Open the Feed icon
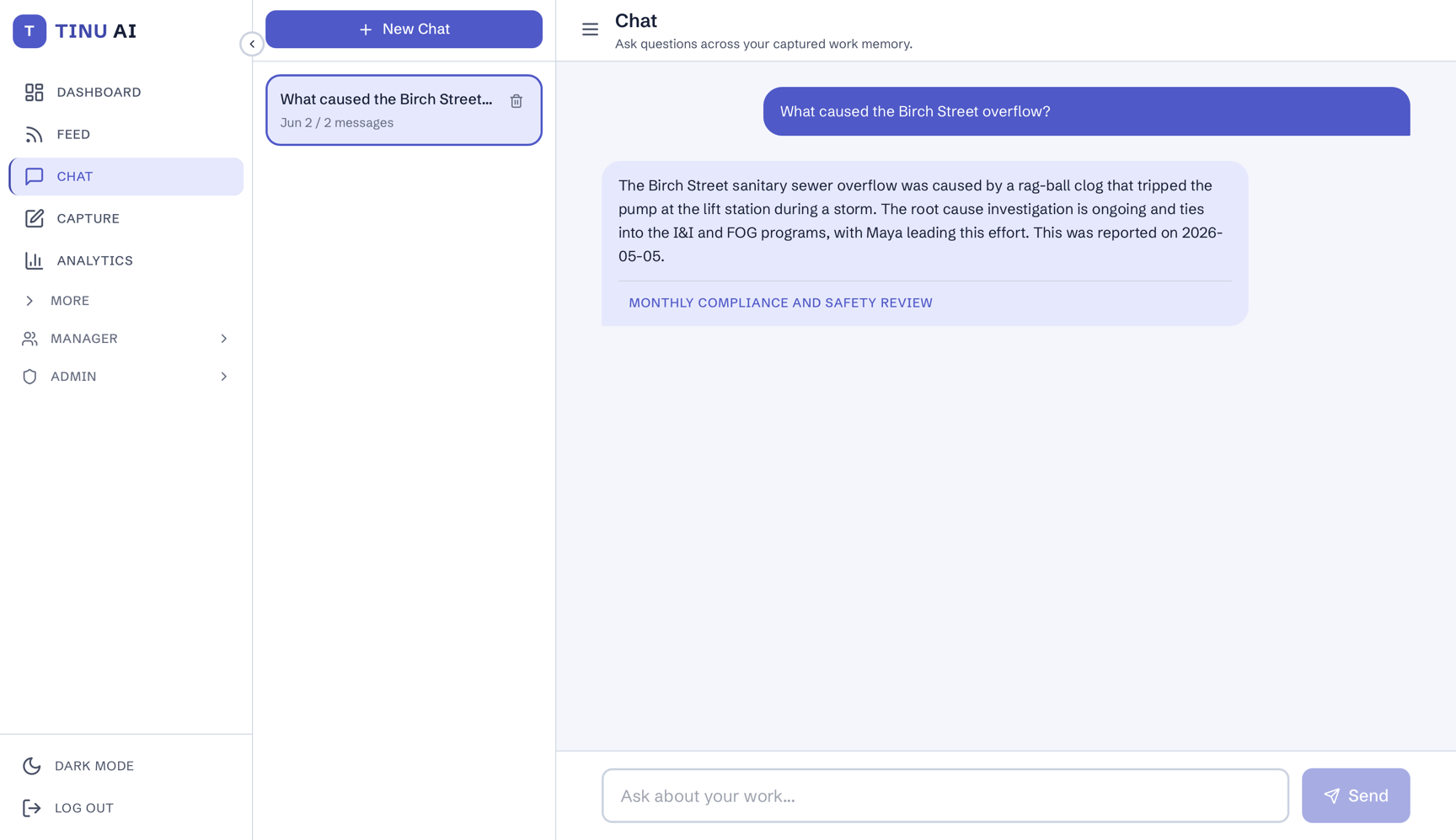 point(34,134)
